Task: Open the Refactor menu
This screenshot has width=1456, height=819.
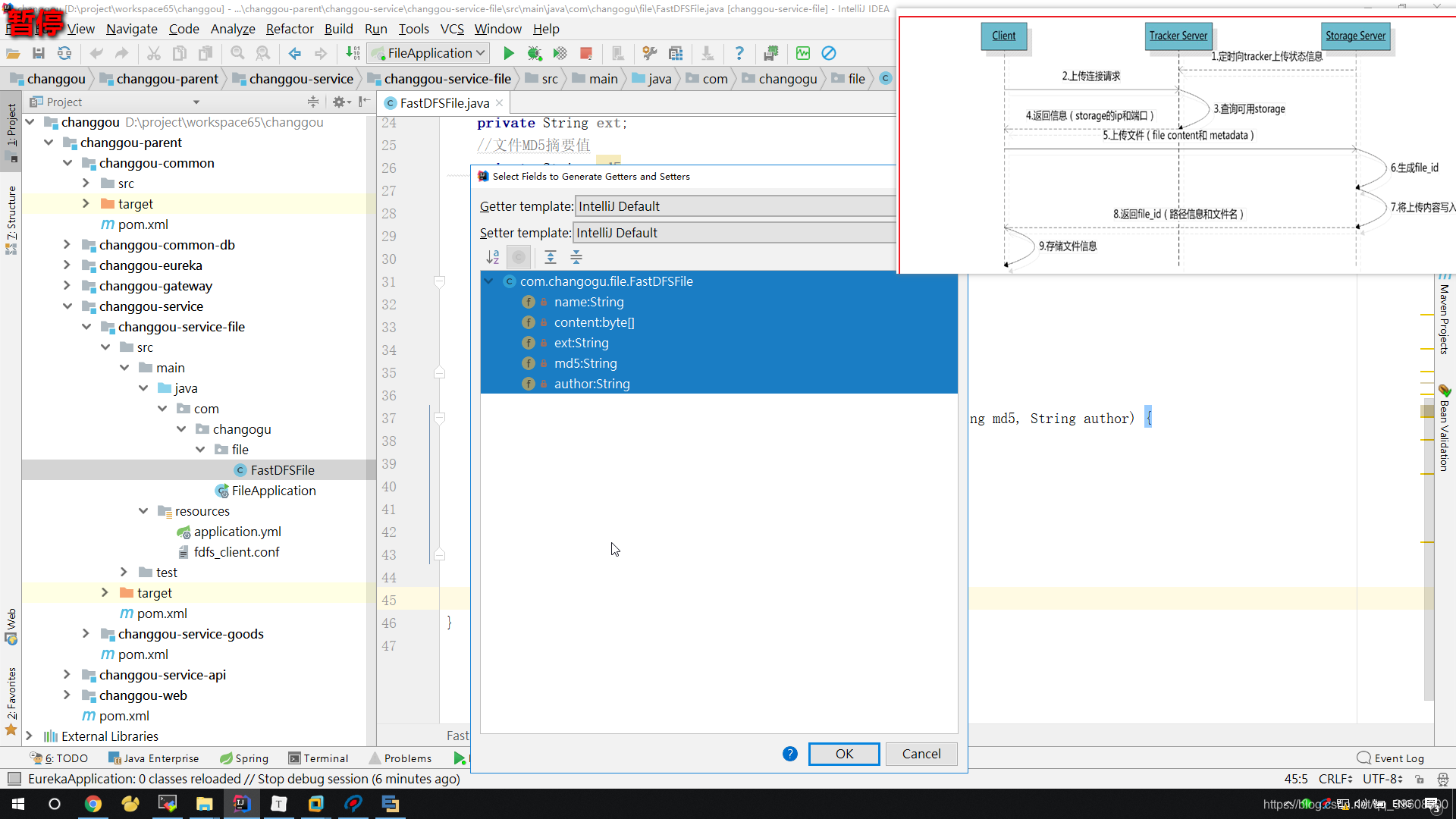Action: click(290, 29)
